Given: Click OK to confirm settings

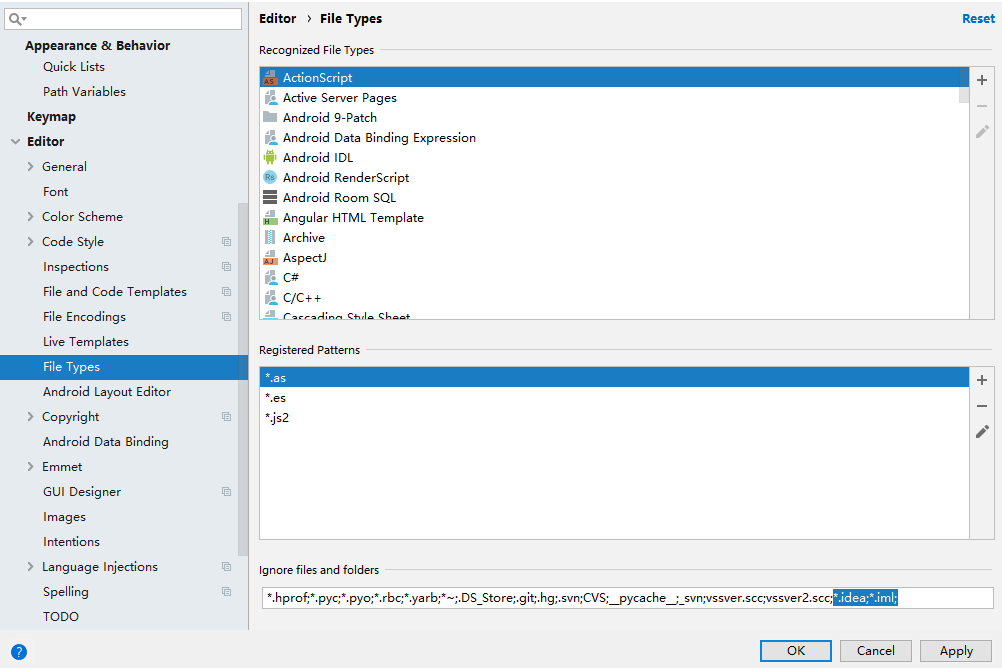Looking at the screenshot, I should point(796,651).
